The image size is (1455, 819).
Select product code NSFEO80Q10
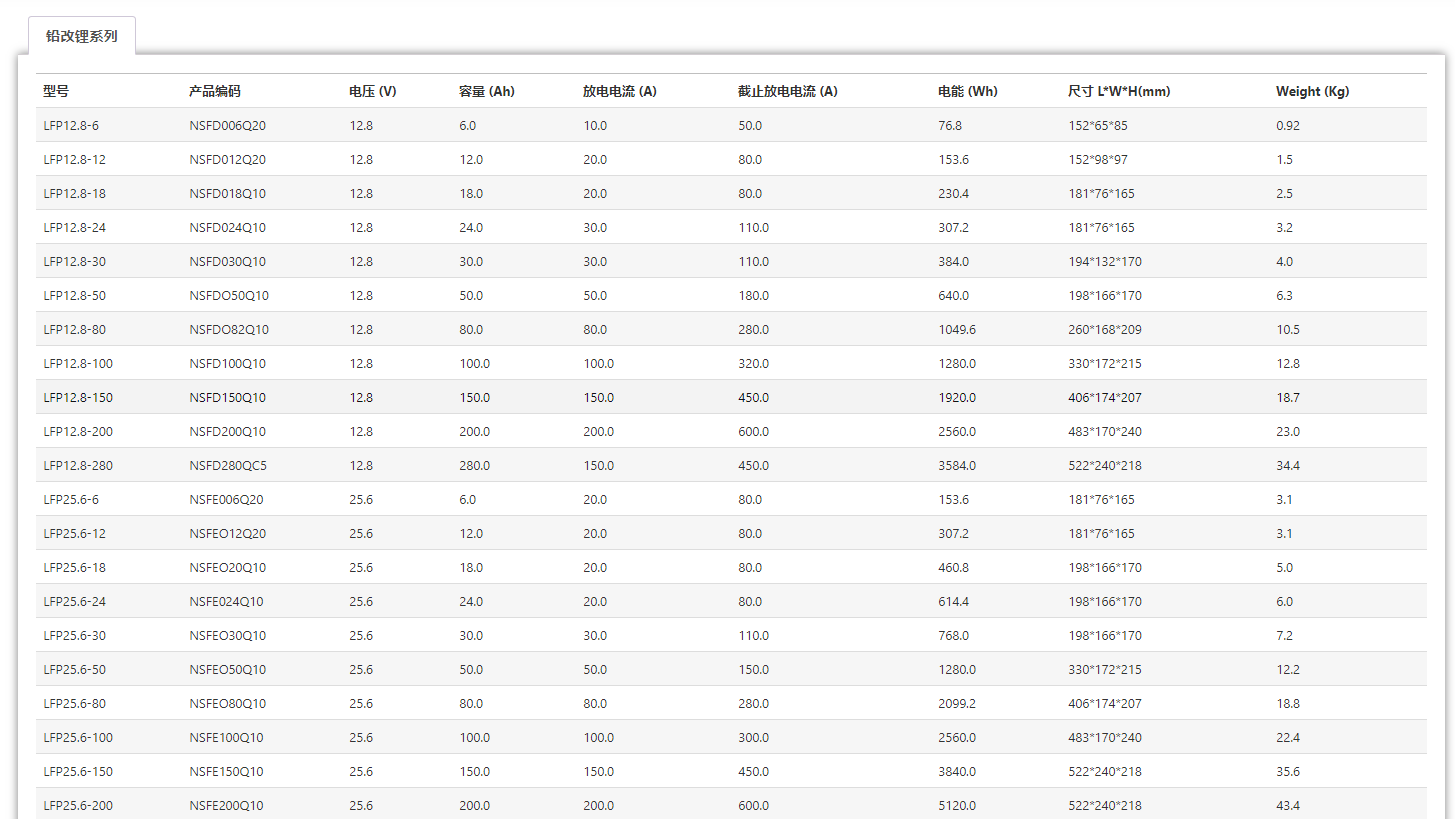(227, 703)
